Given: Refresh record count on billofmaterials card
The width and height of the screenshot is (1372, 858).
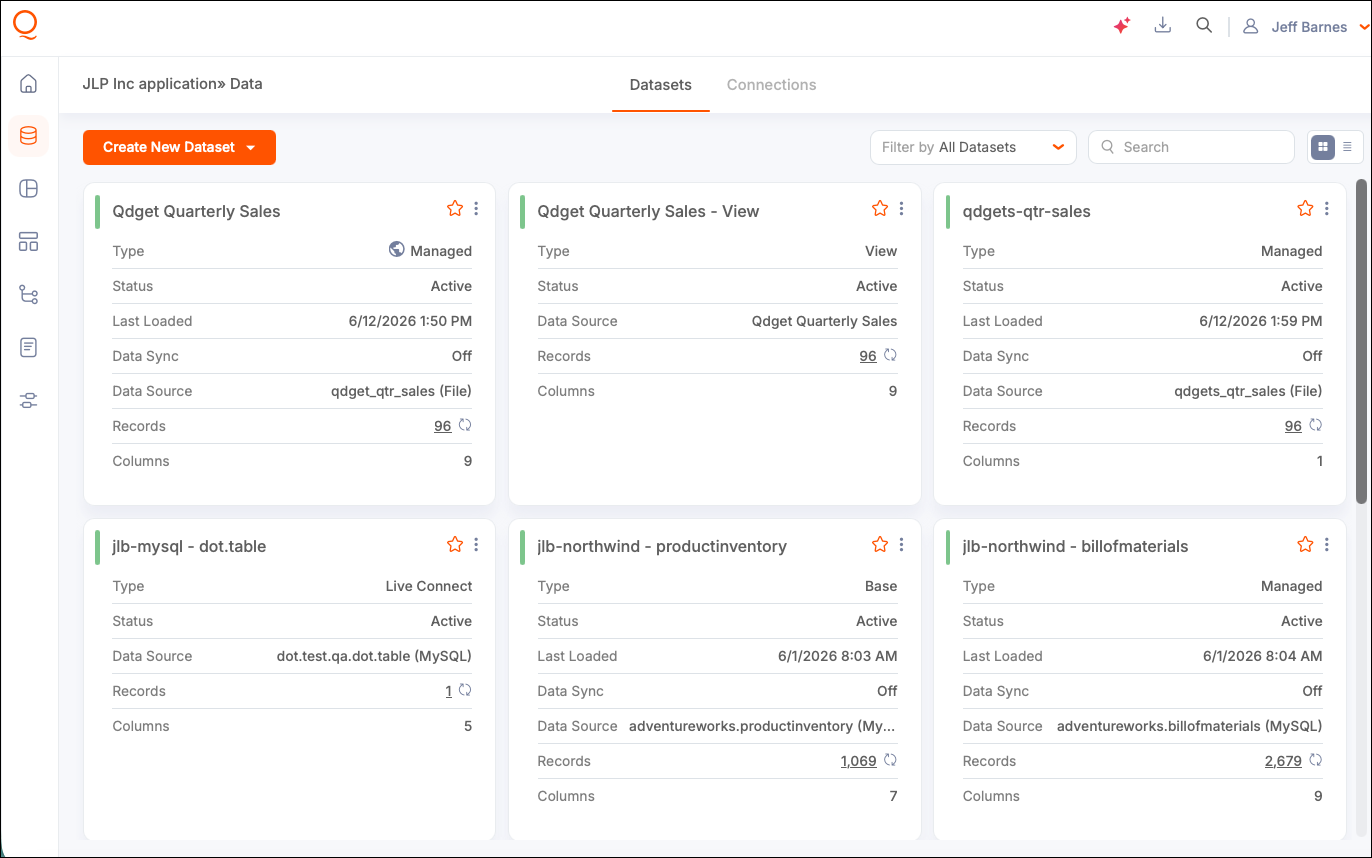Looking at the screenshot, I should click(1315, 760).
